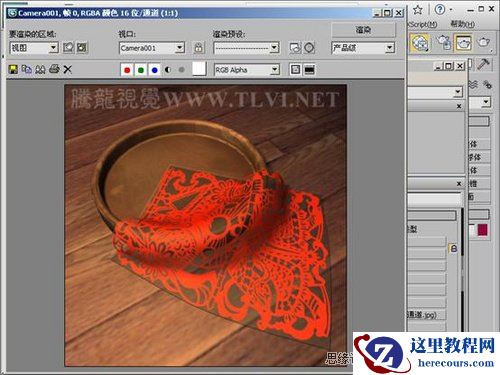This screenshot has height=375, width=500.
Task: Click the white color swatch
Action: coord(199,69)
